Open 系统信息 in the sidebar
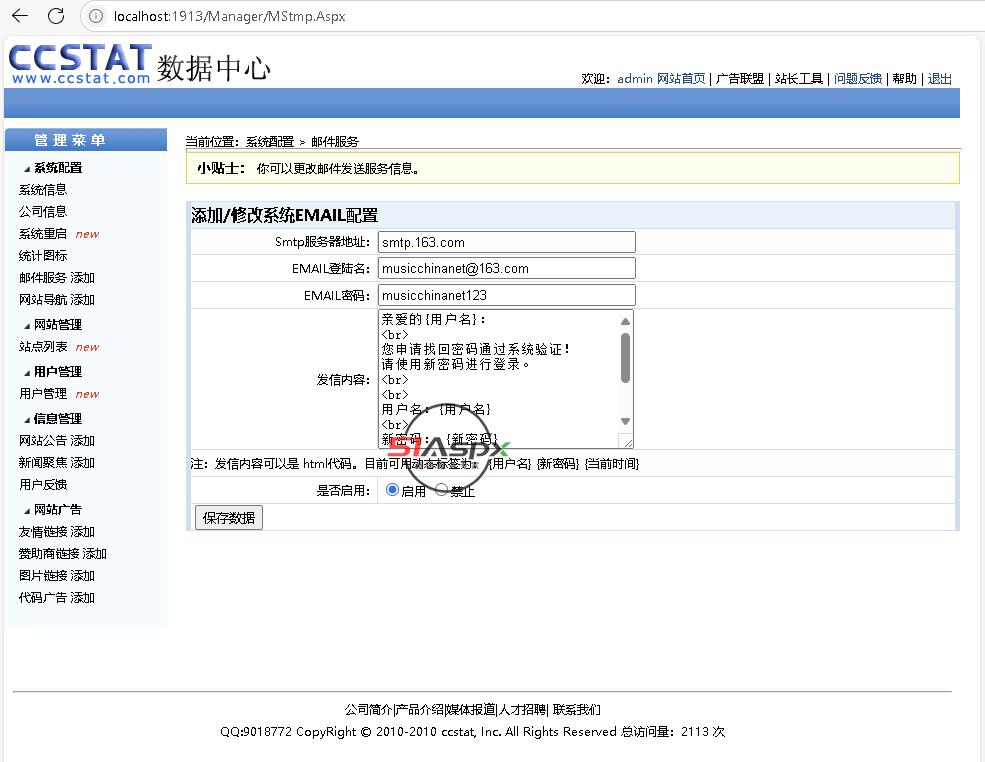This screenshot has height=762, width=985. (43, 190)
